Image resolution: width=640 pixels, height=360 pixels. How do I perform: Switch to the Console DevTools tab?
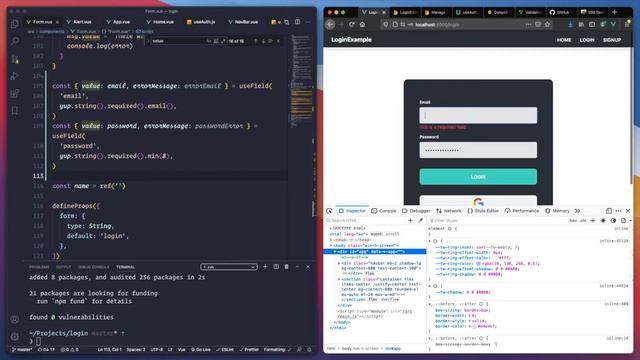[384, 211]
